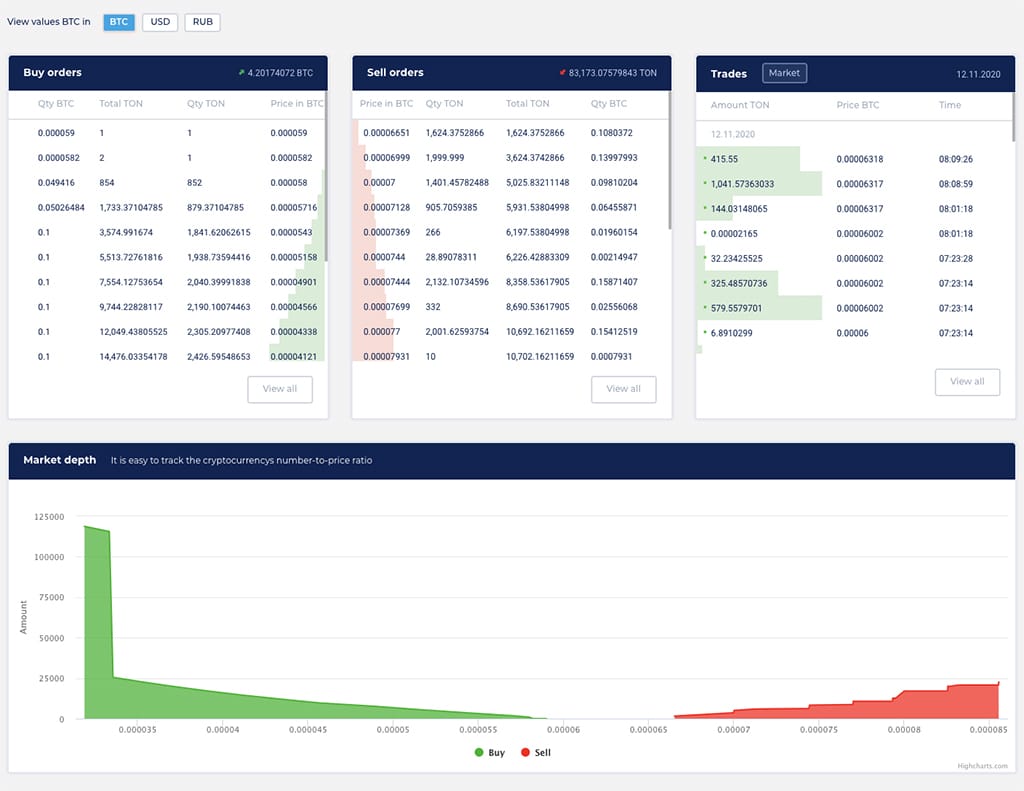Click trade amount 144.03148065
Screen dimensions: 1024x791
coord(739,208)
